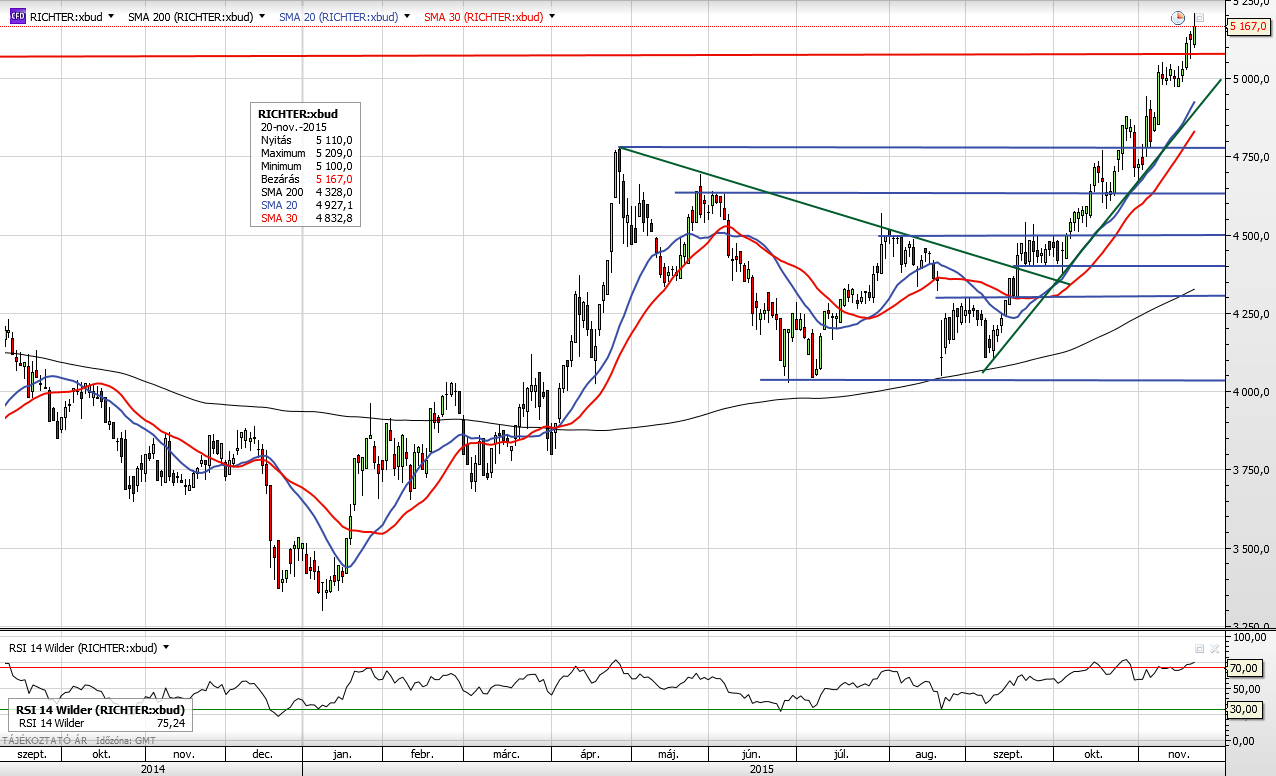This screenshot has height=776, width=1276.
Task: Open the red SMA 30 indicator dropdown
Action: [x=552, y=17]
